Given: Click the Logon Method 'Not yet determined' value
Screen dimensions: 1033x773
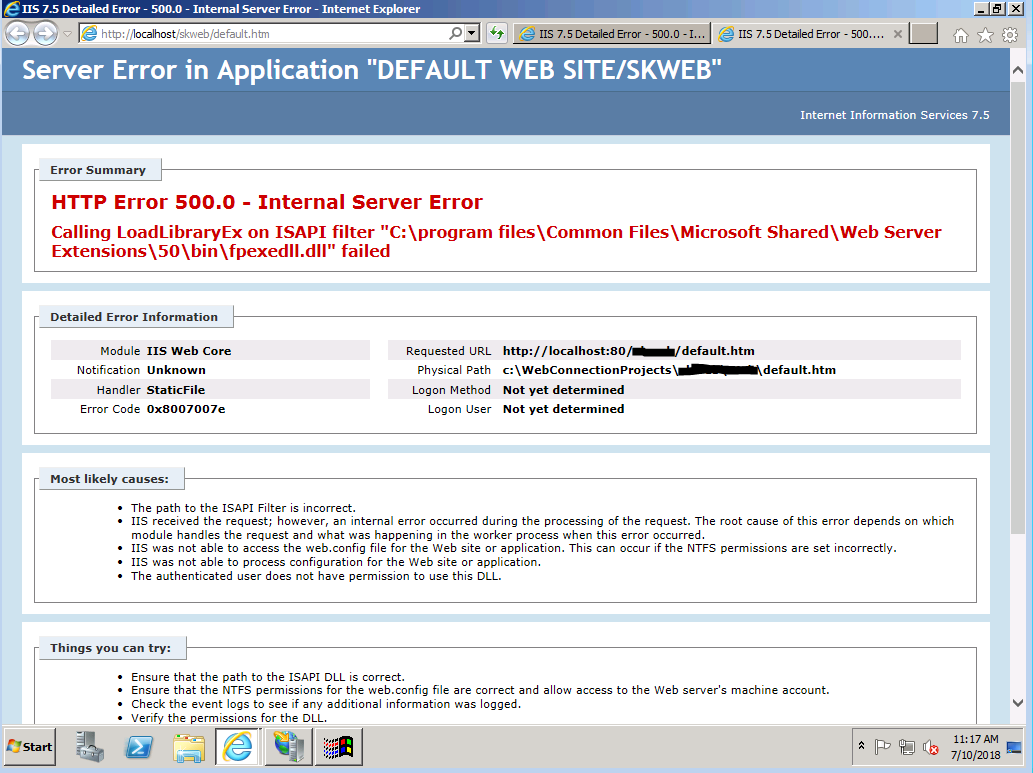Looking at the screenshot, I should tap(563, 390).
